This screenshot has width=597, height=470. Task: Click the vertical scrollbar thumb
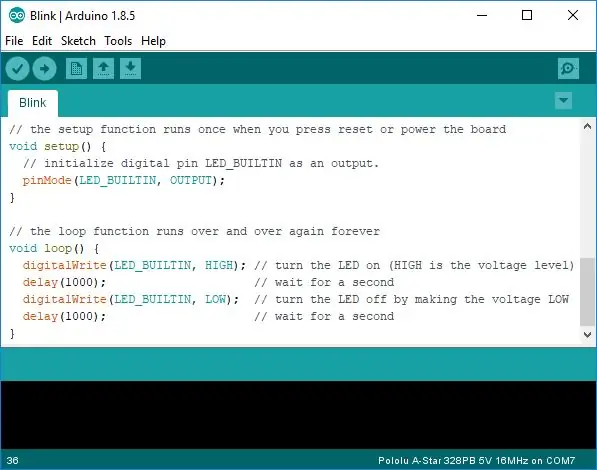(x=587, y=292)
